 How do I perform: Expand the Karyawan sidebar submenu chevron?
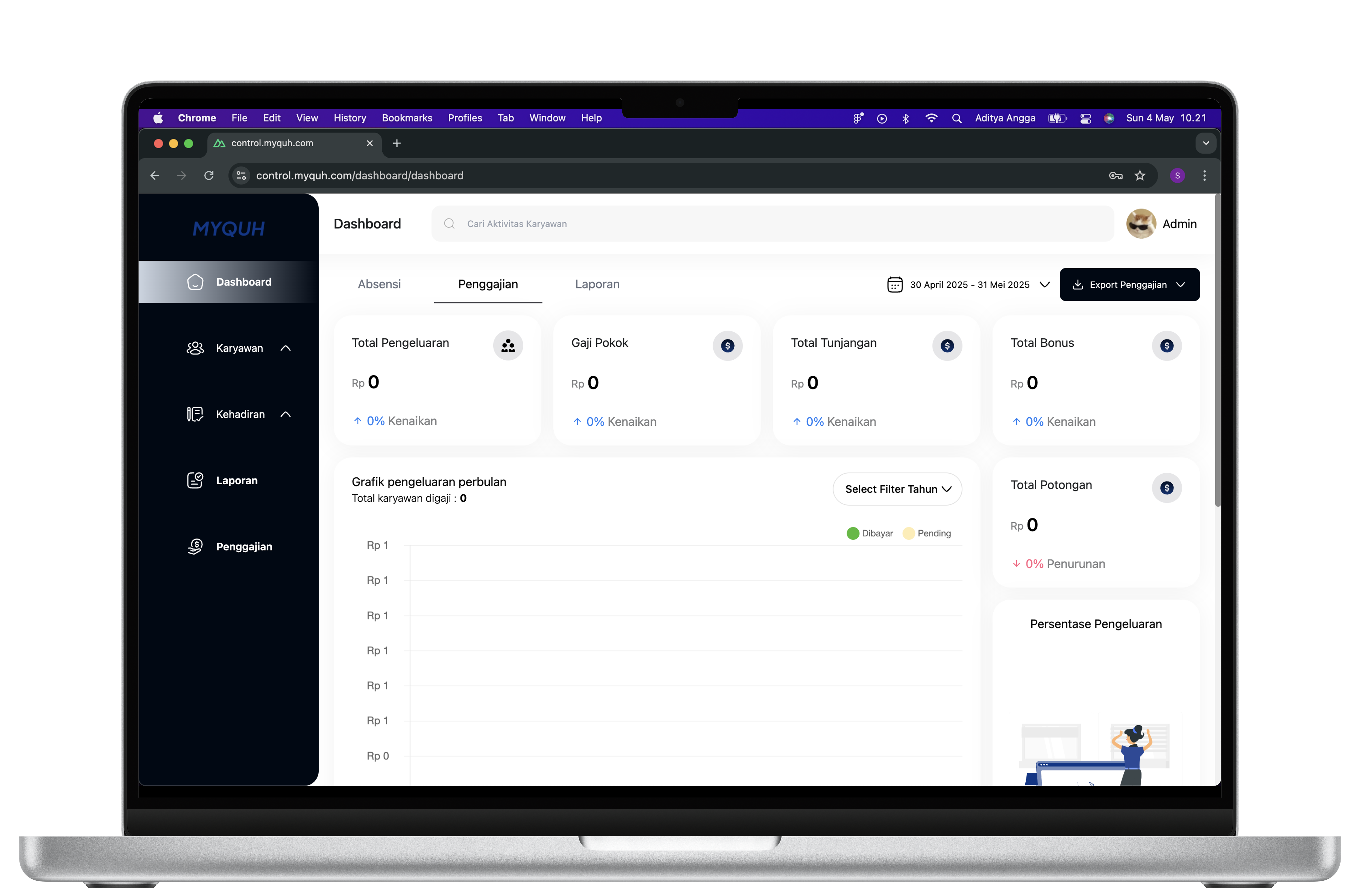286,349
